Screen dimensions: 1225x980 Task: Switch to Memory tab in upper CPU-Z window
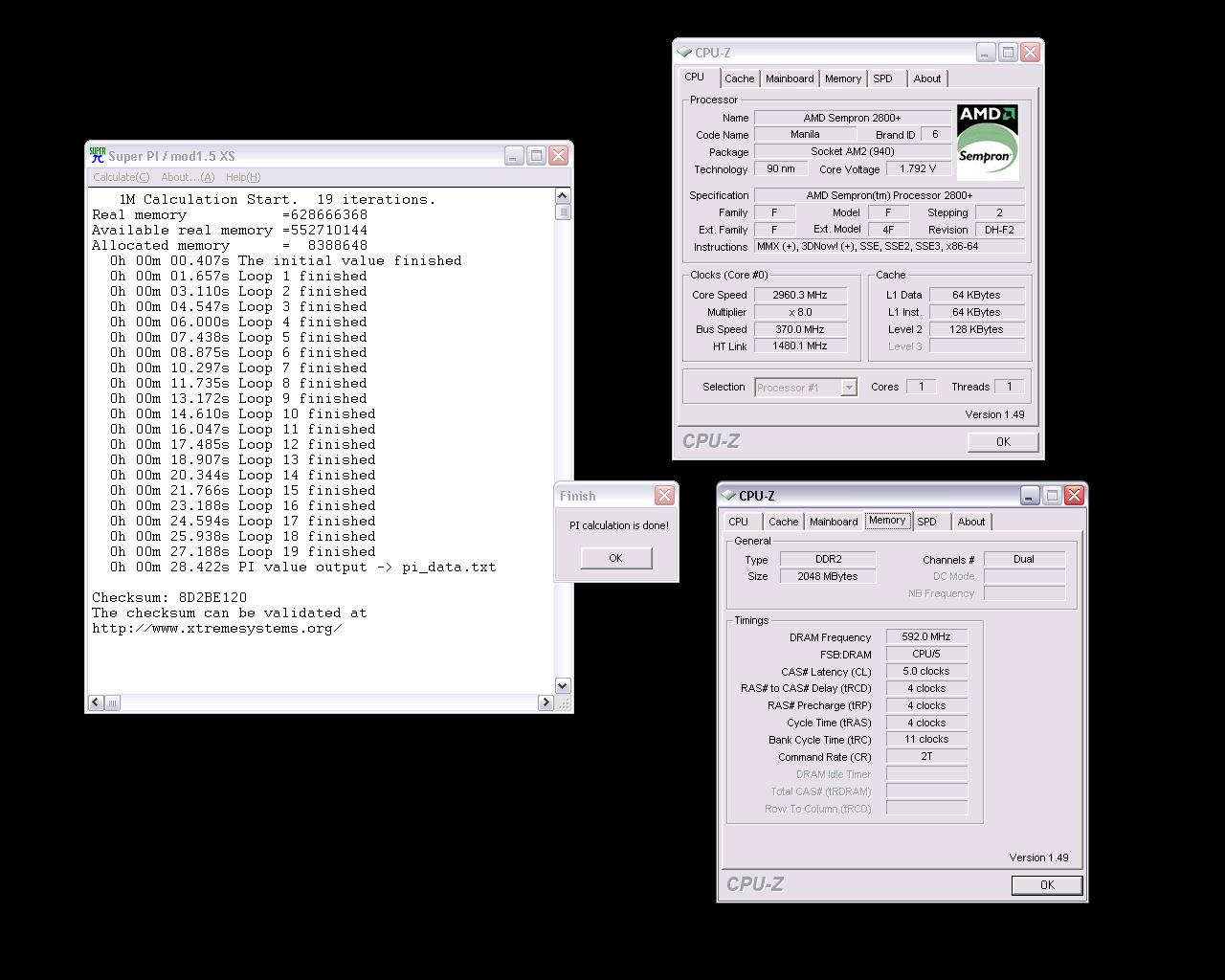click(x=843, y=78)
